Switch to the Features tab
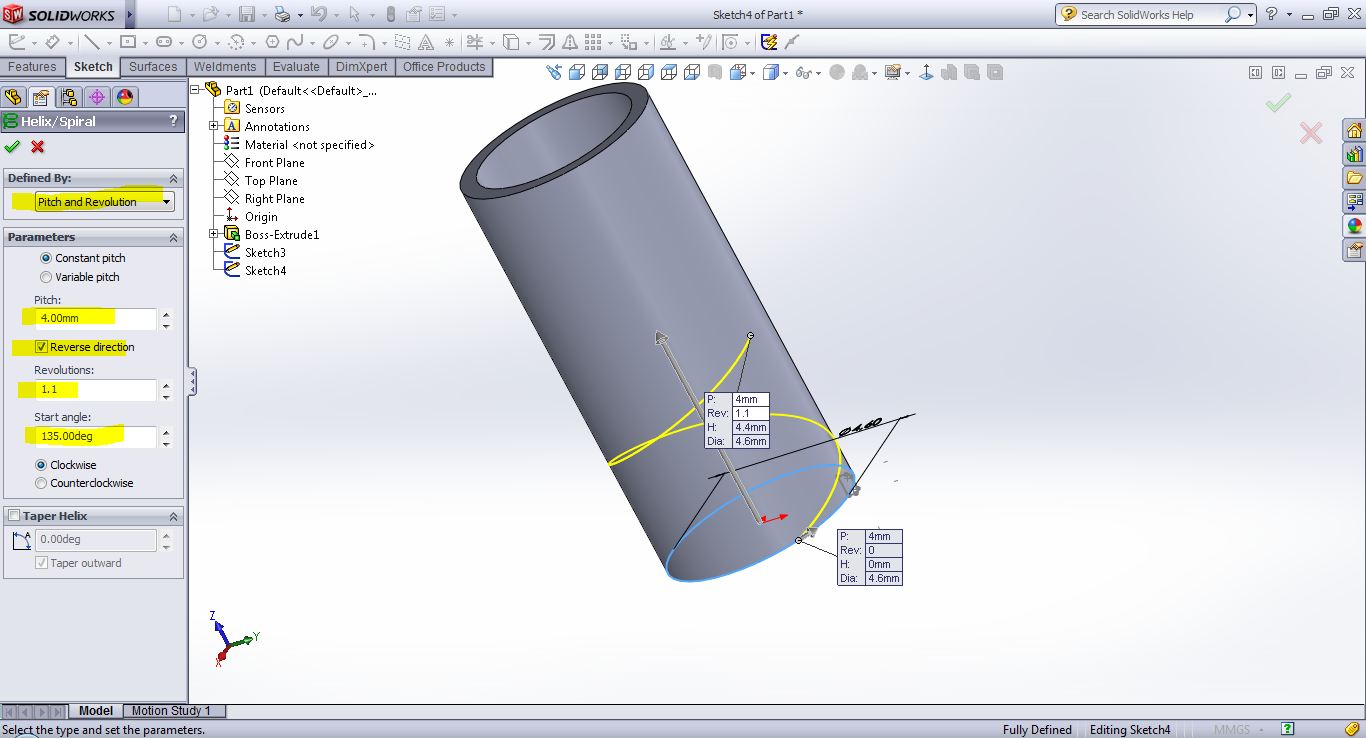 (32, 67)
